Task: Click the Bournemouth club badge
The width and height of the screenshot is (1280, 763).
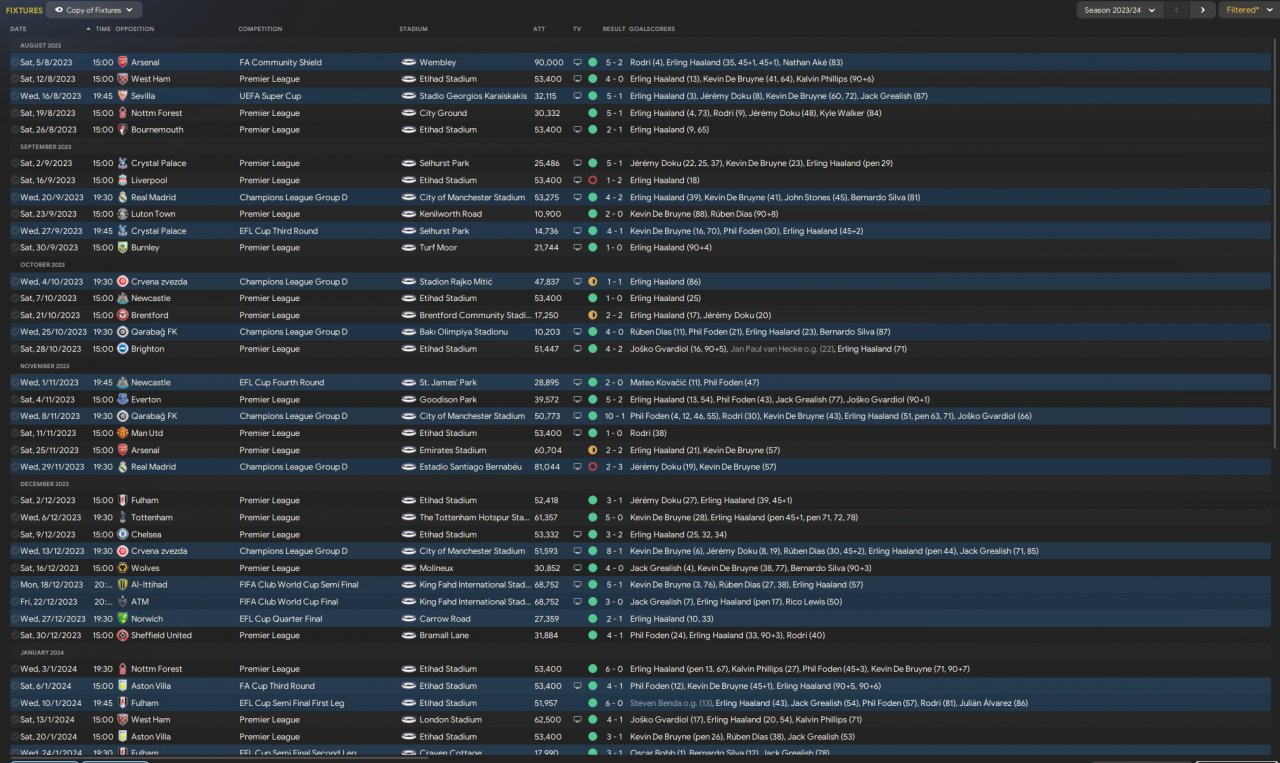Action: (122, 130)
